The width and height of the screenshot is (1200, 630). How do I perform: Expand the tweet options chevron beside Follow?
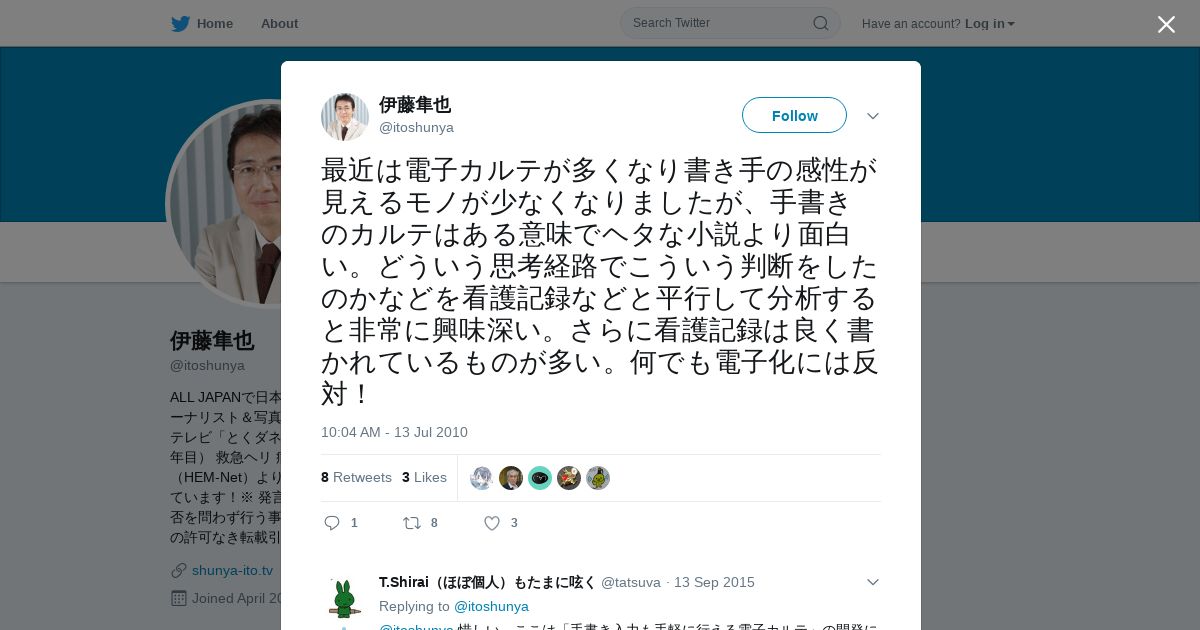pos(873,116)
